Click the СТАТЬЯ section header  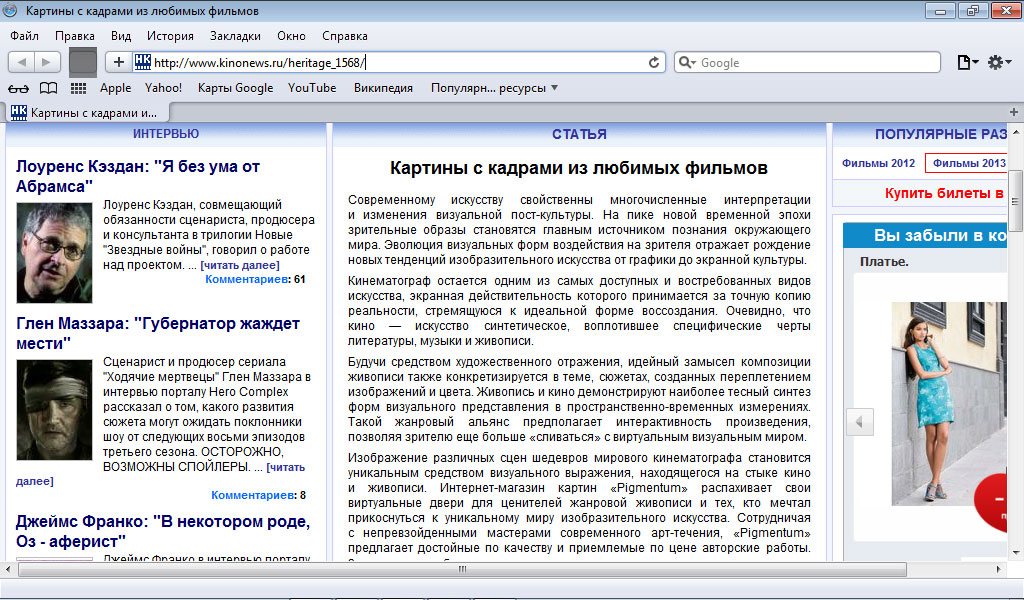(x=579, y=134)
